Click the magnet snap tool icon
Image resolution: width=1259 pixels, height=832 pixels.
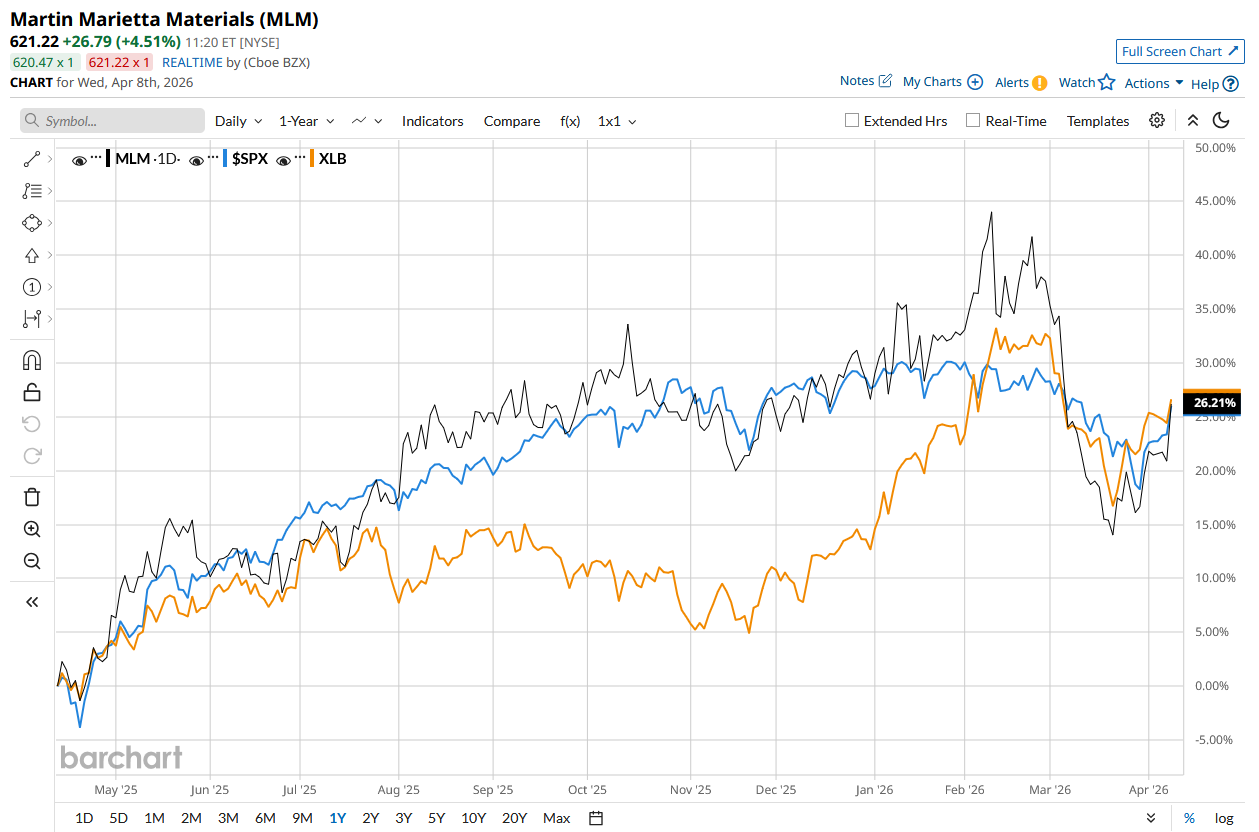(x=31, y=360)
